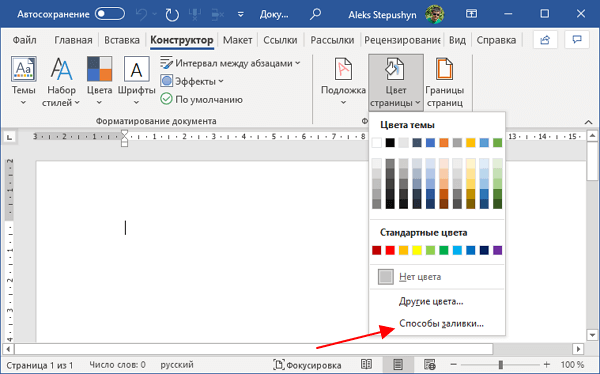The image size is (600, 374).
Task: Click the Число слов: 0 status entry
Action: pyautogui.click(x=117, y=365)
